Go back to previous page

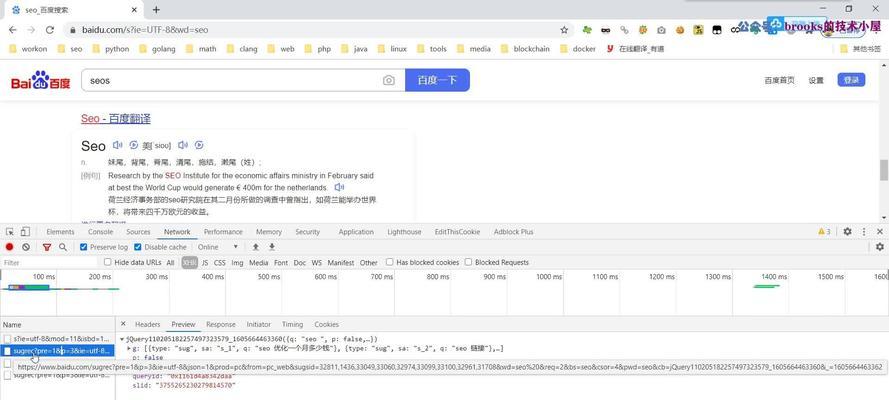[x=12, y=30]
